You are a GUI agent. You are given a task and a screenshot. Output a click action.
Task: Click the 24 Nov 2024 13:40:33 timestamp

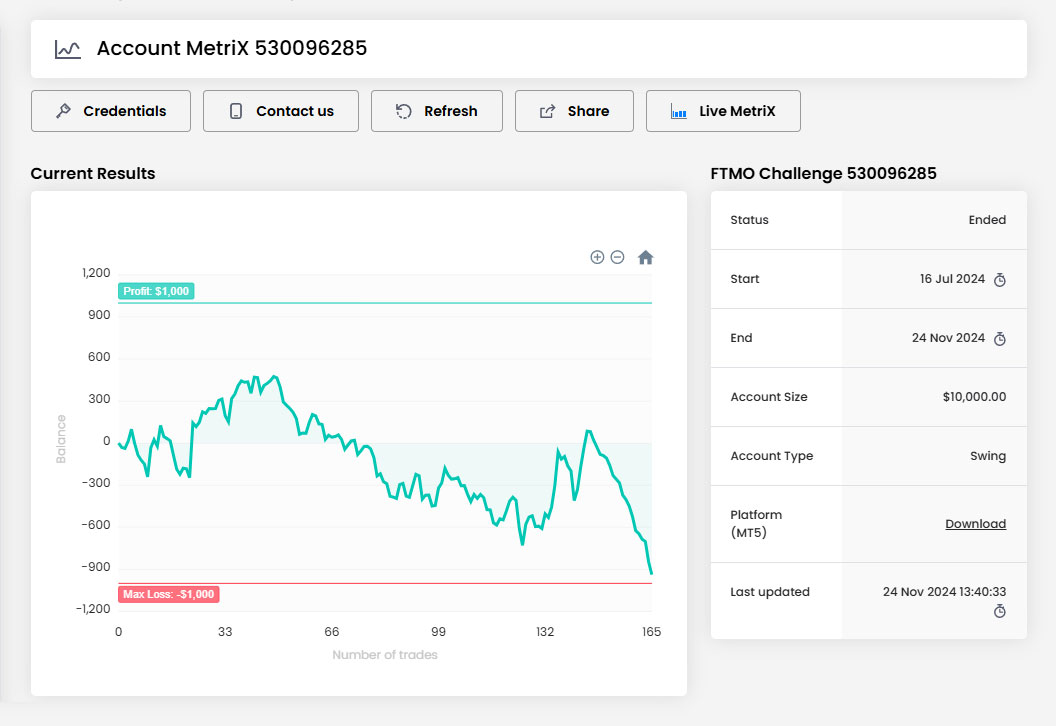point(944,591)
